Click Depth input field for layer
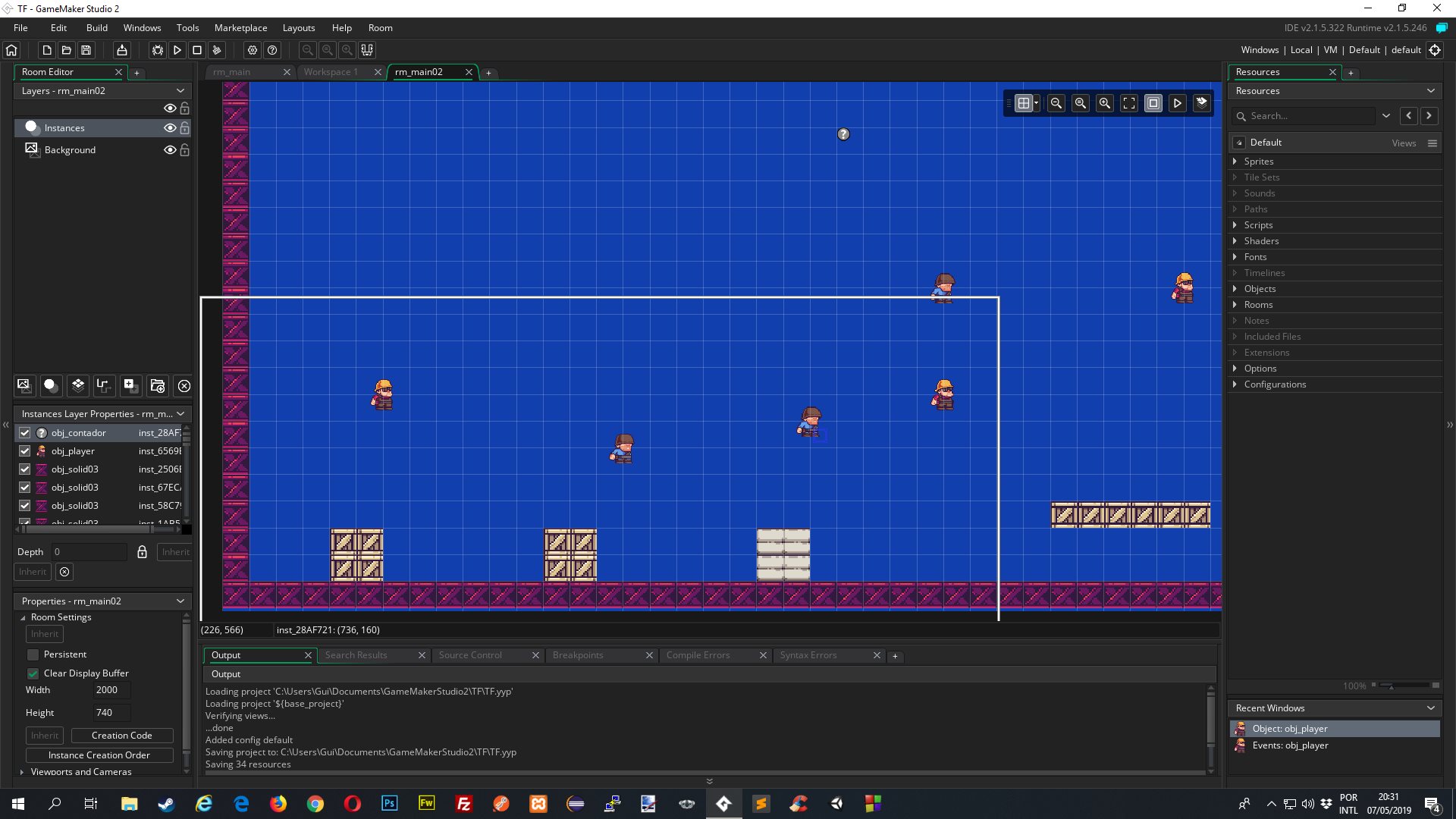1456x819 pixels. click(90, 551)
